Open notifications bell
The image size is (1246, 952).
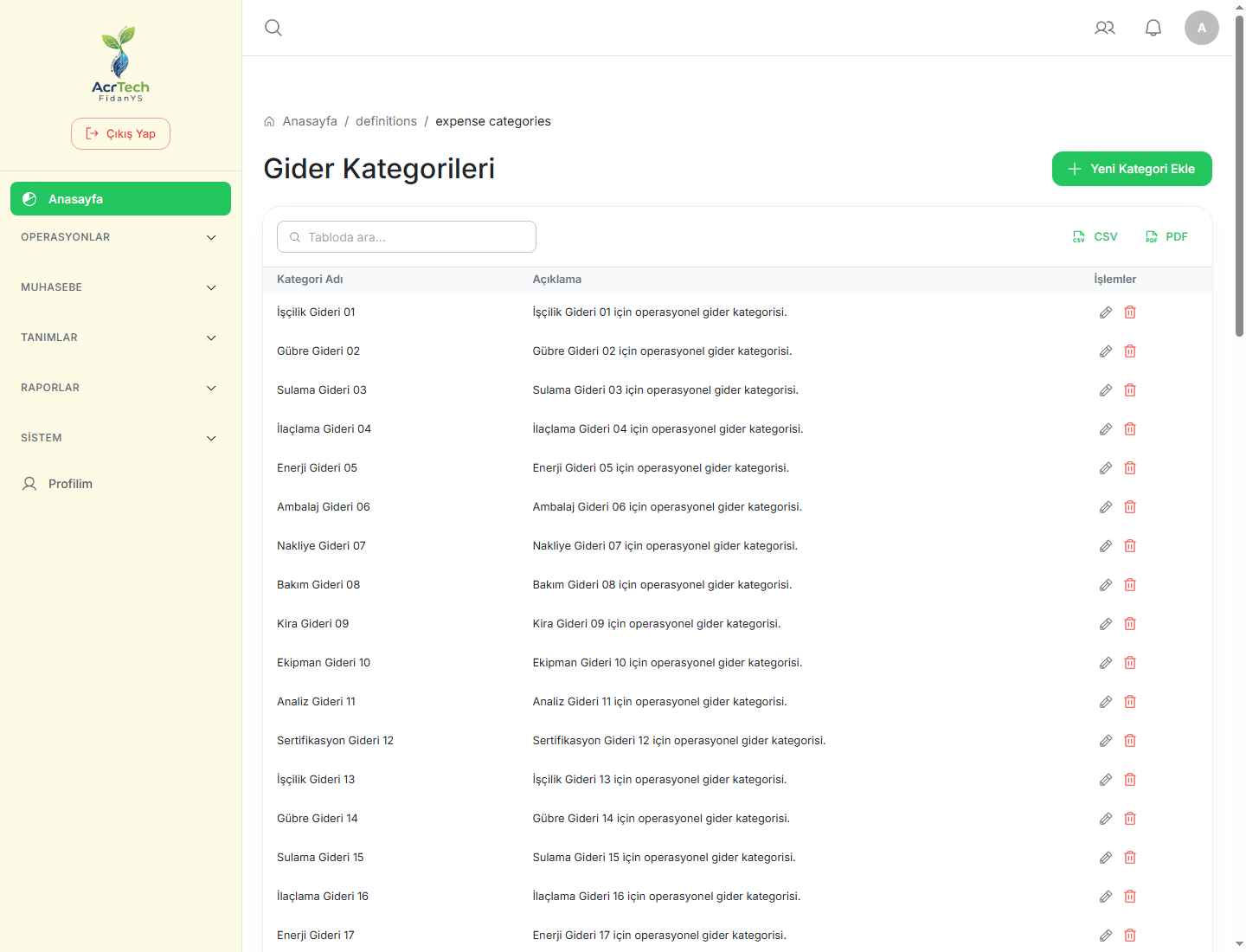(1153, 28)
